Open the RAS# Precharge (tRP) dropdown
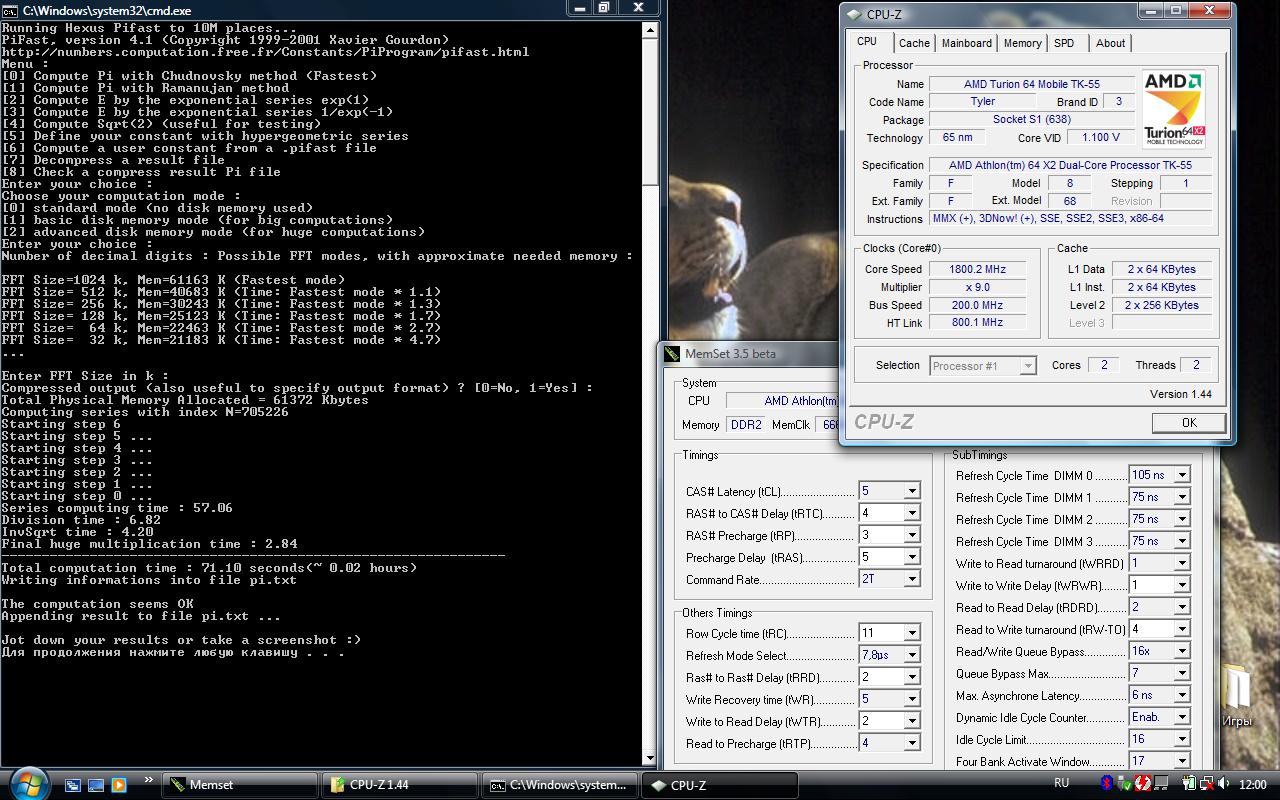 tap(911, 535)
